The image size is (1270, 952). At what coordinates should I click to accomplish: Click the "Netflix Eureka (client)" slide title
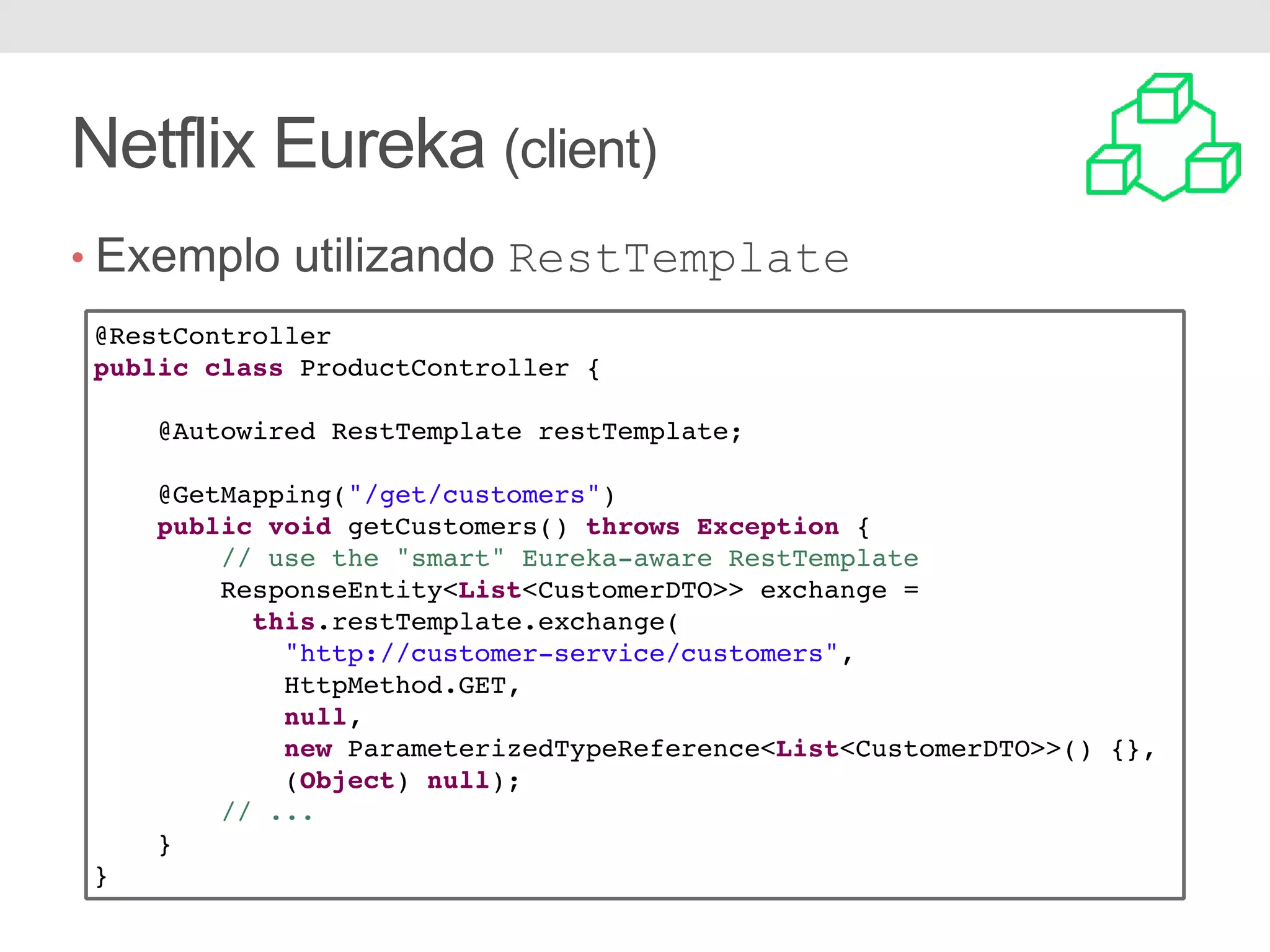pyautogui.click(x=365, y=146)
